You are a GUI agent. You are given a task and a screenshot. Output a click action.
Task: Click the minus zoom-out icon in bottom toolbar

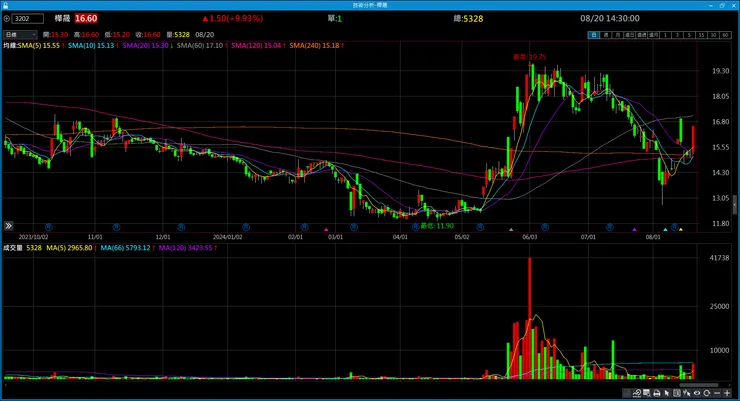717,393
